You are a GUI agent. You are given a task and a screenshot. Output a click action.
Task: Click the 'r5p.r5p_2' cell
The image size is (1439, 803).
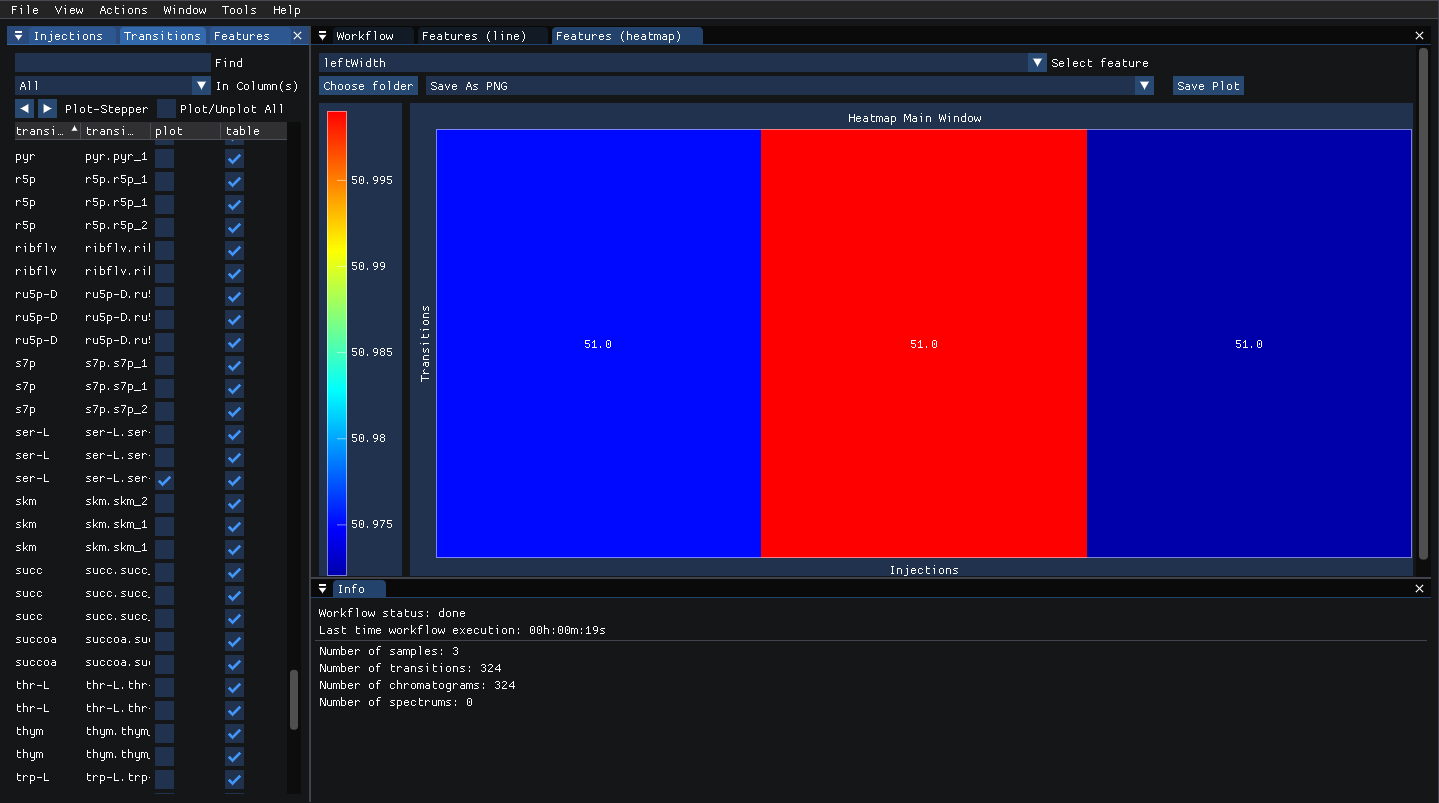click(117, 227)
